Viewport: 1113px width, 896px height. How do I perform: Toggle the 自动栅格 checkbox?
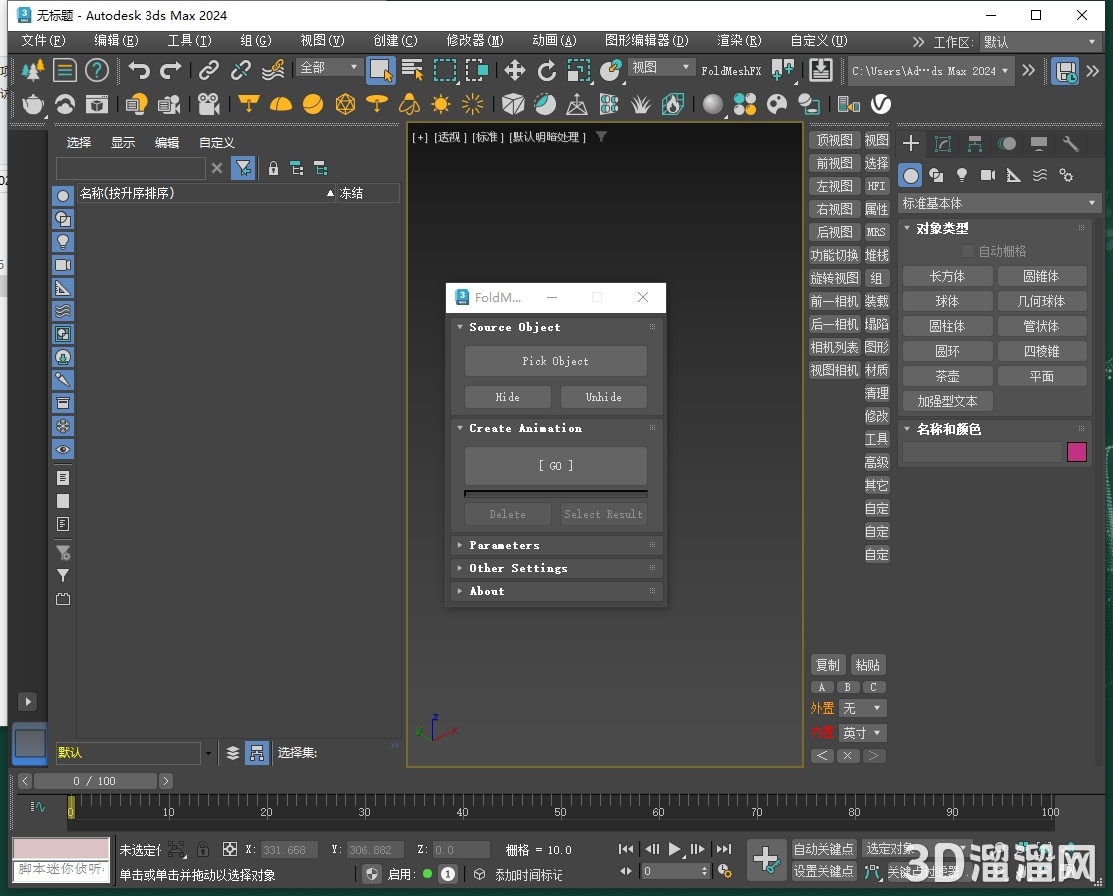[967, 251]
